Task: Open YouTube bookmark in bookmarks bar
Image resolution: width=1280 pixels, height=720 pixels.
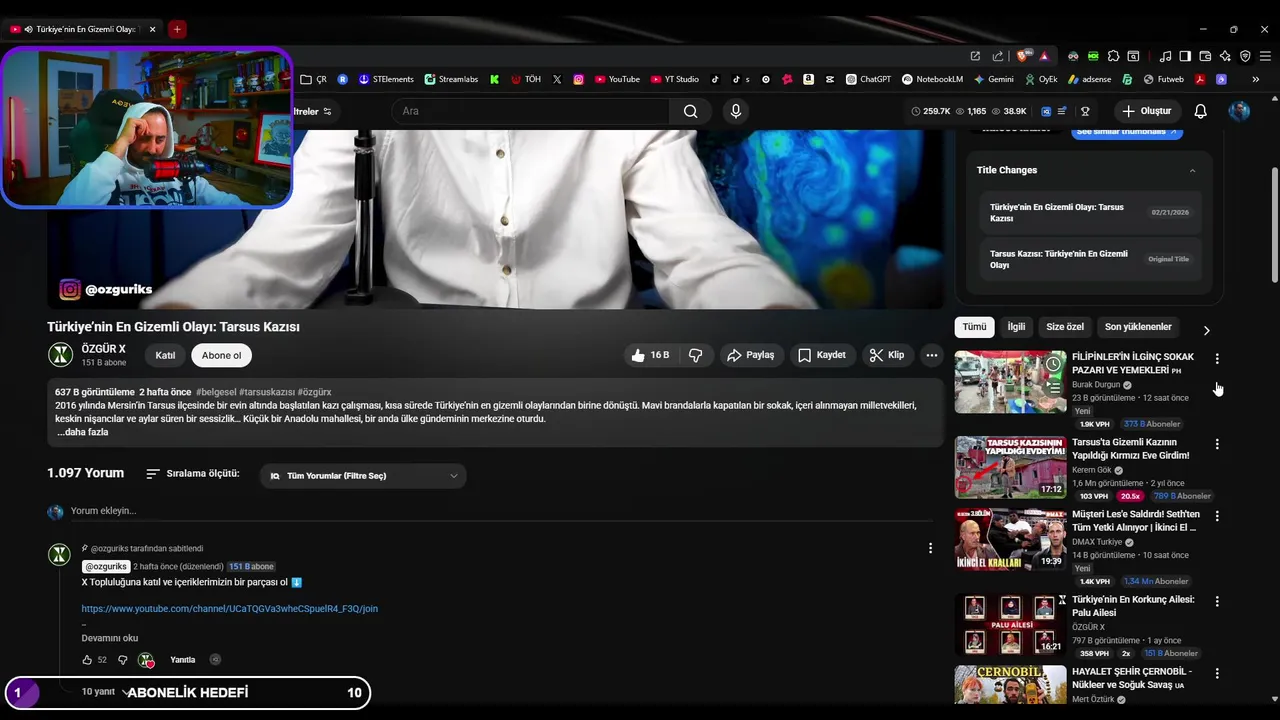Action: [617, 79]
